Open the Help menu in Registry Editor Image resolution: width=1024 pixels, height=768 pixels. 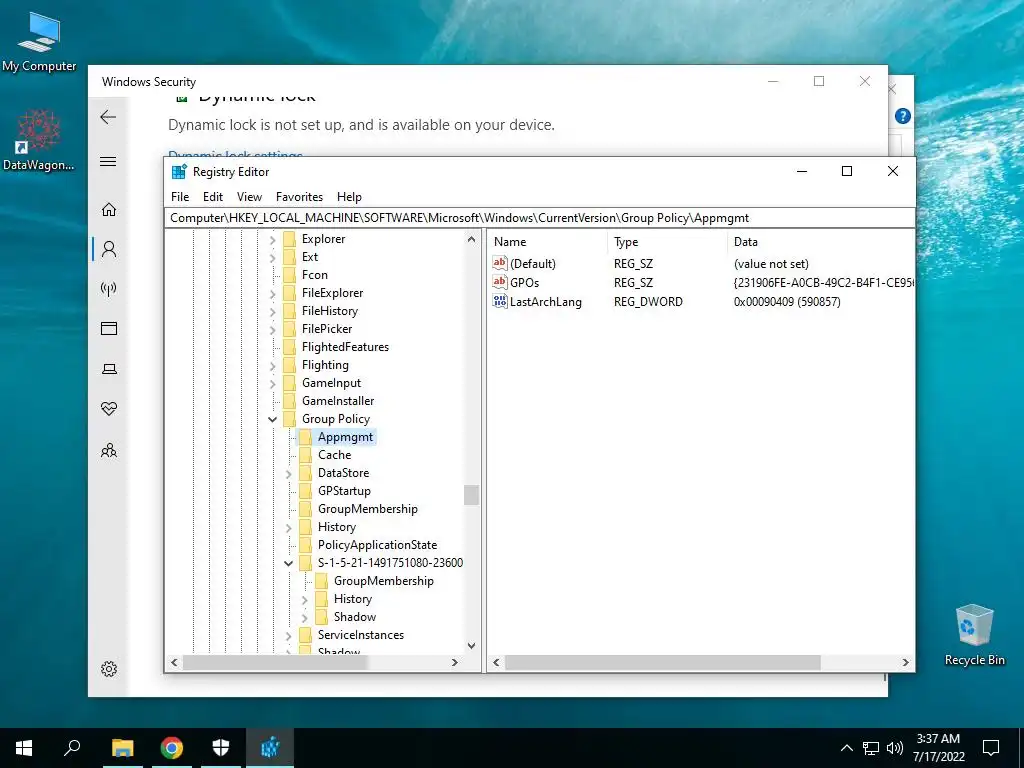(349, 197)
